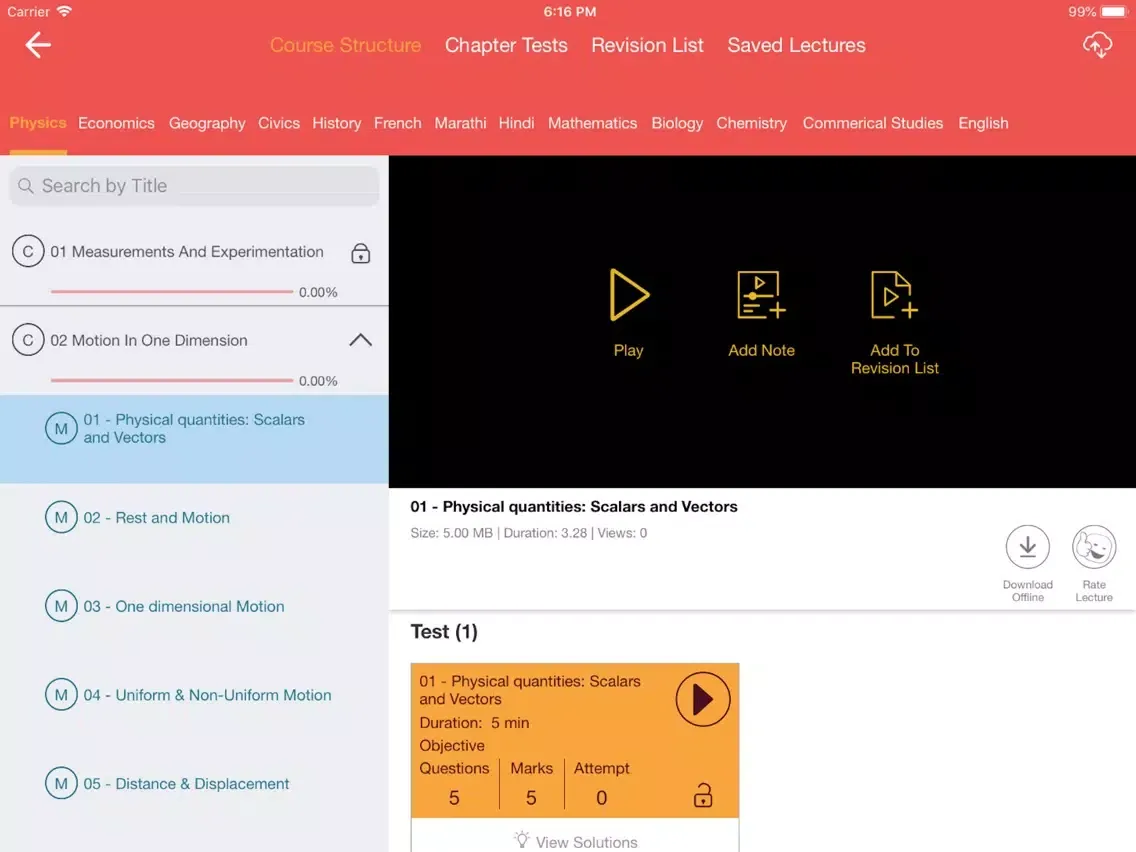Click the Questions count 5
1136x852 pixels.
point(454,798)
